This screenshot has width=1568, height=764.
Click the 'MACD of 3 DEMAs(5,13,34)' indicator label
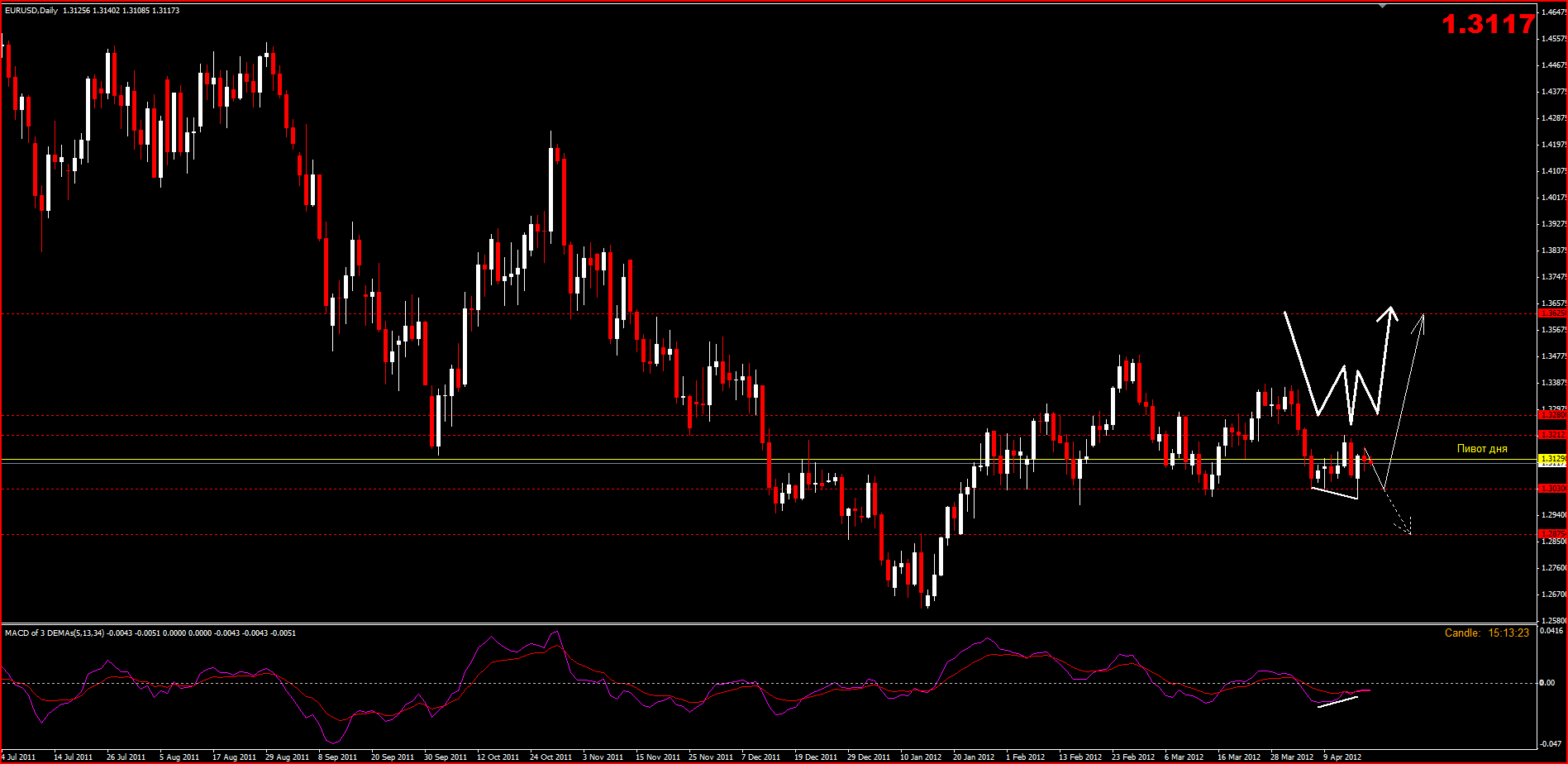(55, 633)
